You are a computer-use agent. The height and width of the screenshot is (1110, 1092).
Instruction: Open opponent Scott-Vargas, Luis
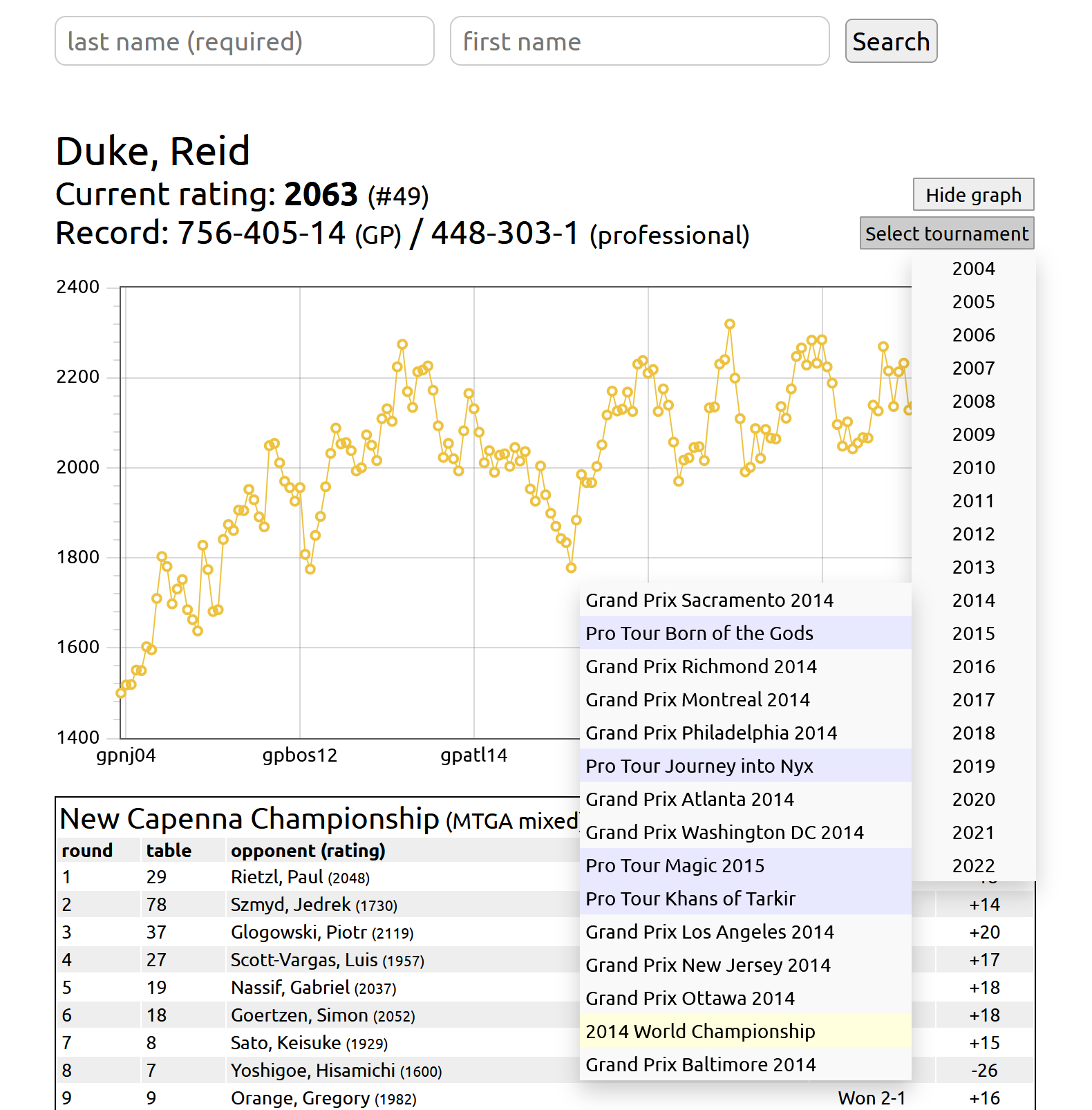[x=304, y=960]
